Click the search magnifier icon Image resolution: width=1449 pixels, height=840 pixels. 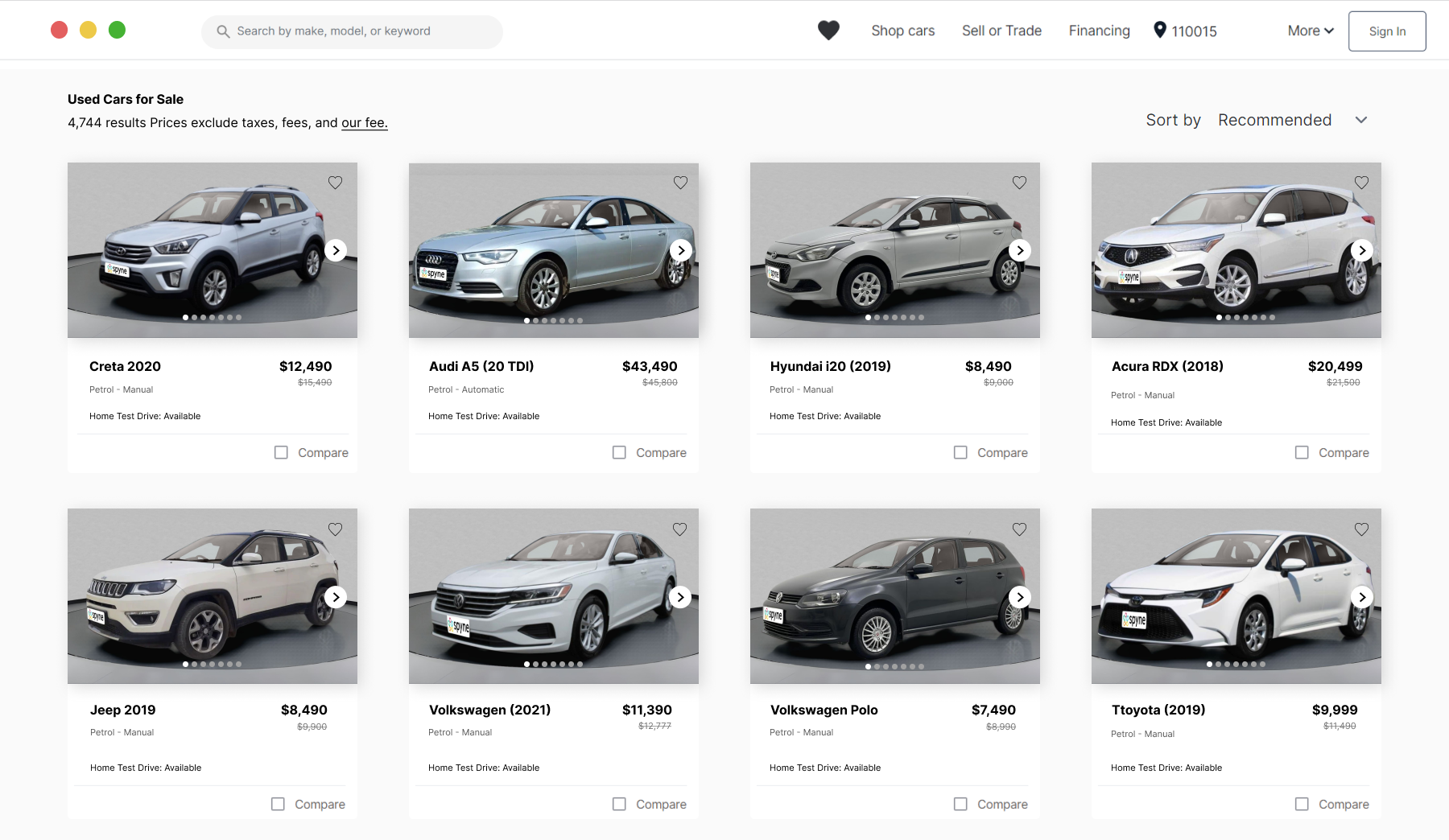tap(223, 31)
